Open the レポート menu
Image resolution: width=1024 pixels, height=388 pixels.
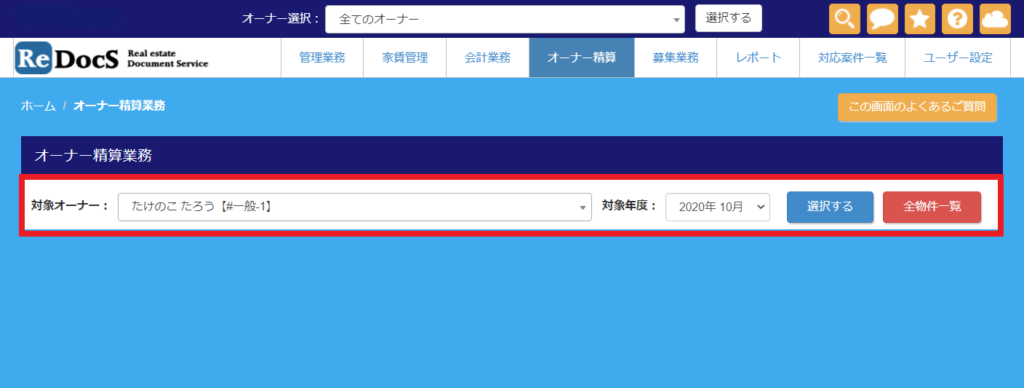[x=758, y=57]
